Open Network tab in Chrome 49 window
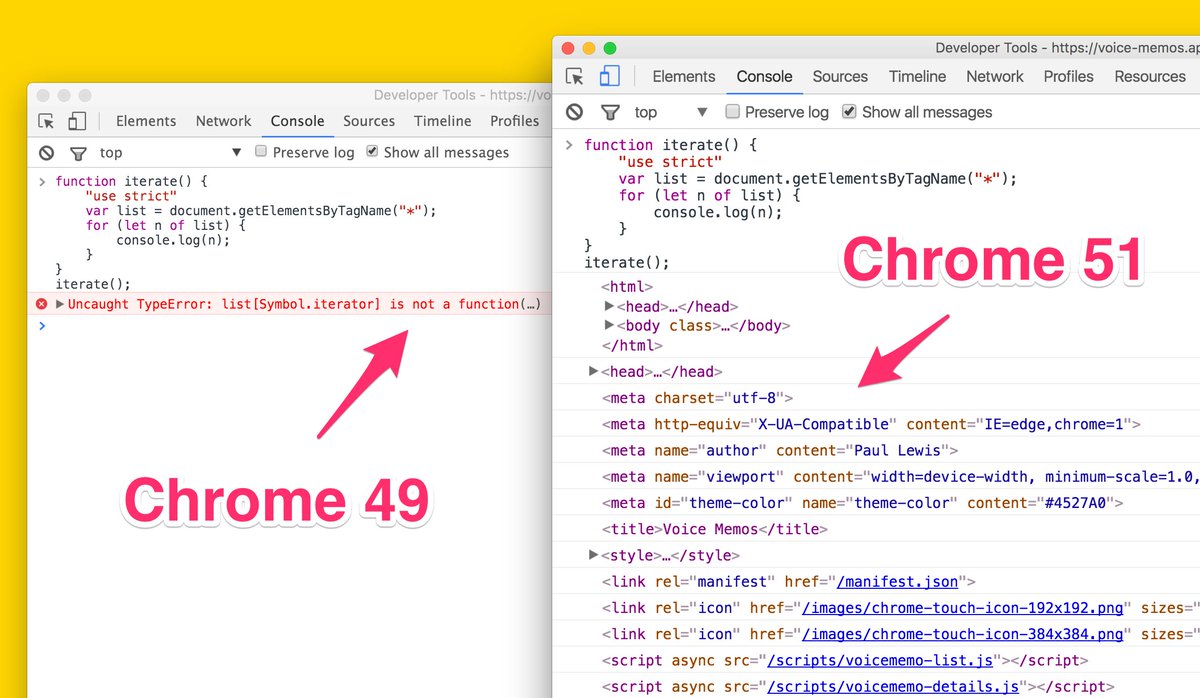The image size is (1200, 698). [224, 121]
